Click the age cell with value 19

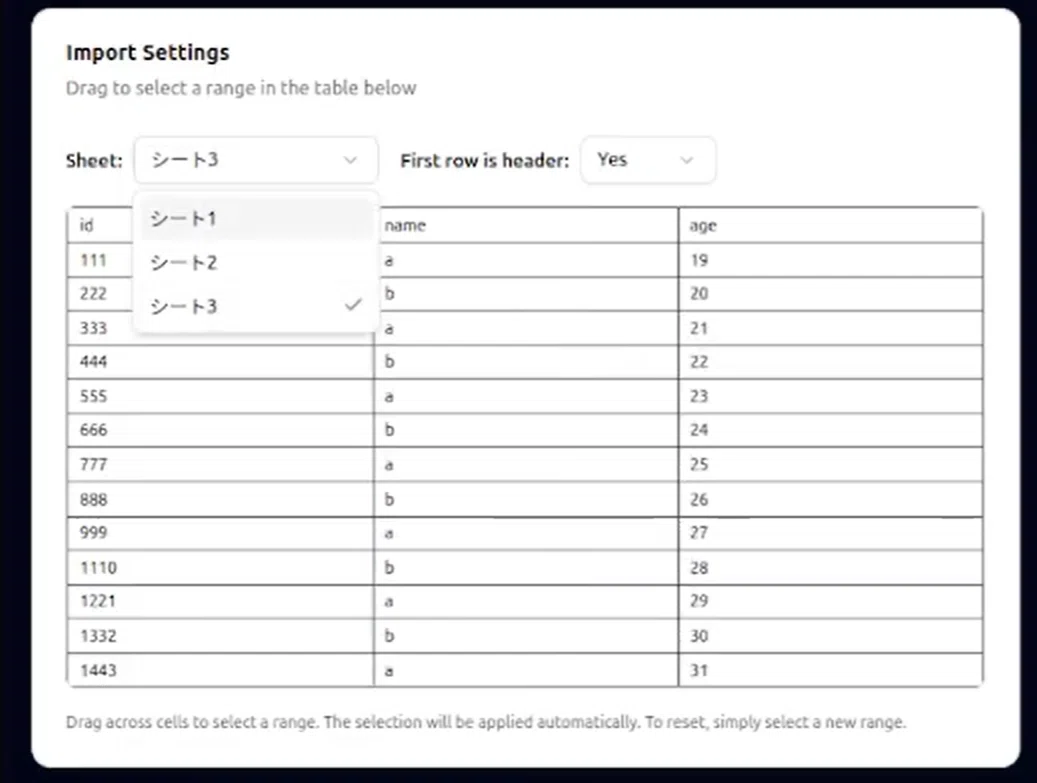pyautogui.click(x=830, y=260)
